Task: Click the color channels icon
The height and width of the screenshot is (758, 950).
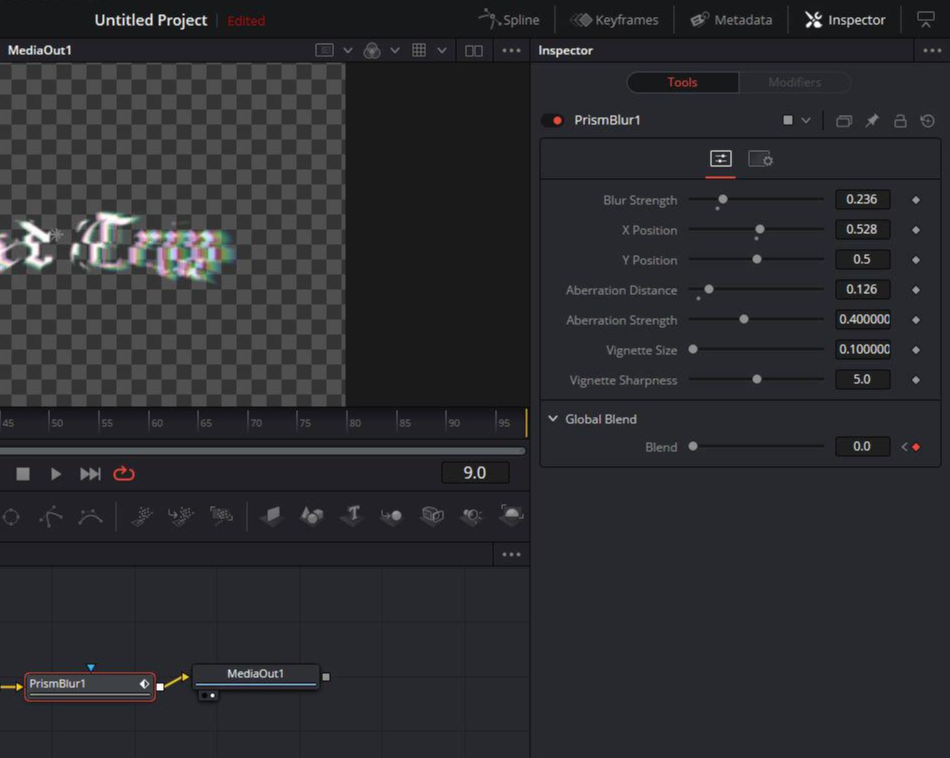Action: click(x=371, y=51)
